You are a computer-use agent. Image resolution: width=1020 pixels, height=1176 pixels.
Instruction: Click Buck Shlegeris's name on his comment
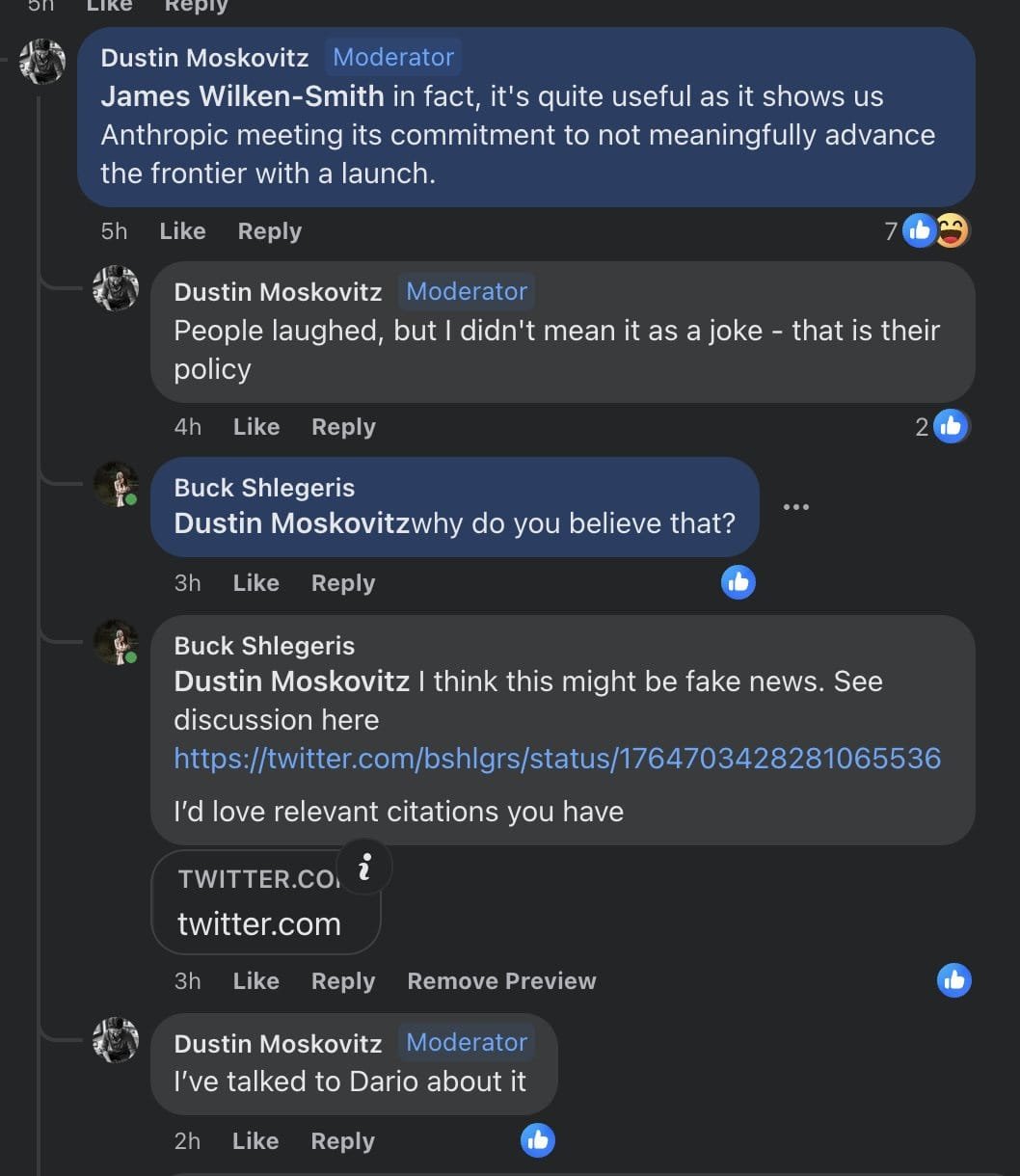264,487
